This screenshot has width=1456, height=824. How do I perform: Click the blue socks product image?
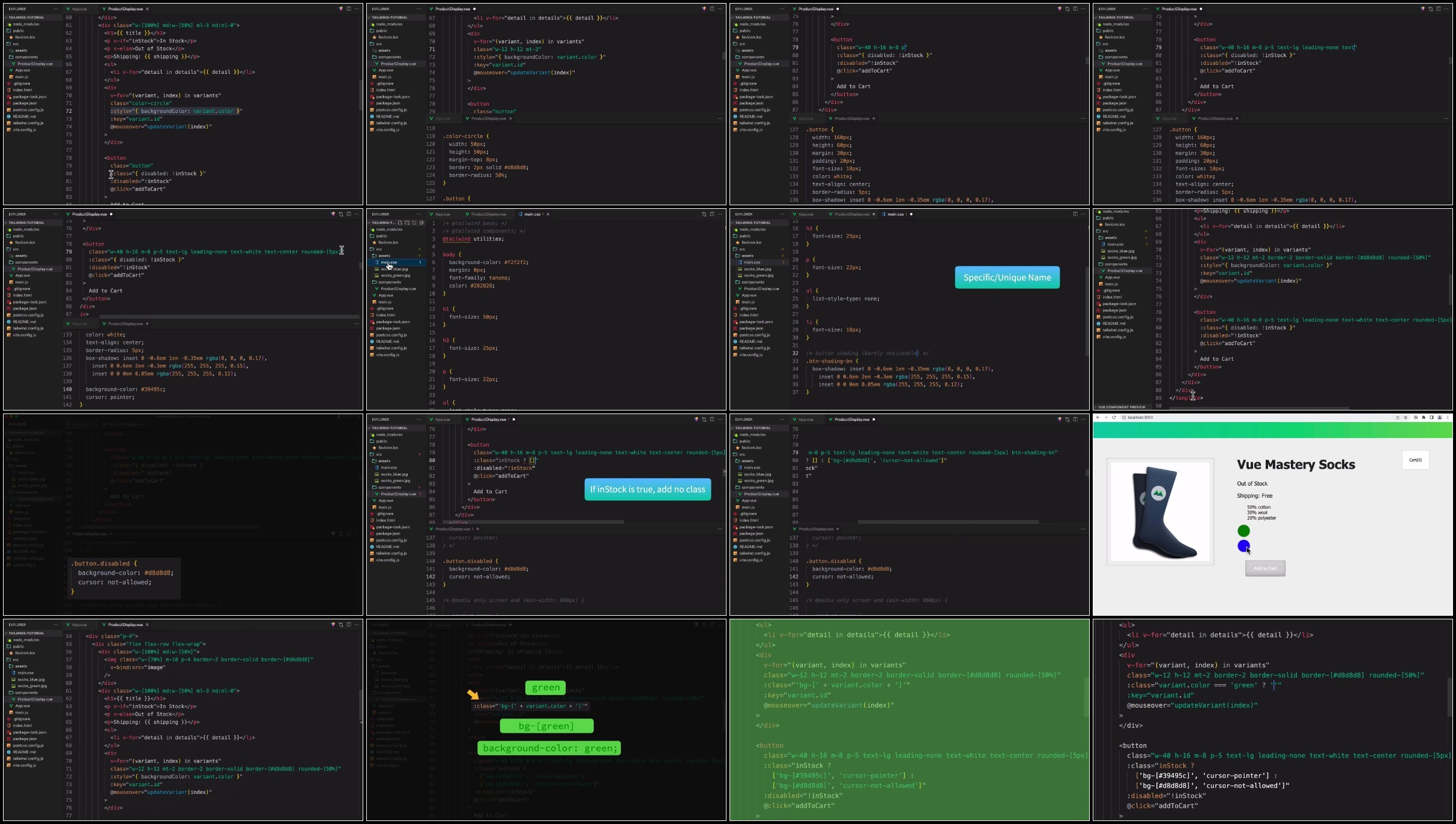tap(1160, 512)
